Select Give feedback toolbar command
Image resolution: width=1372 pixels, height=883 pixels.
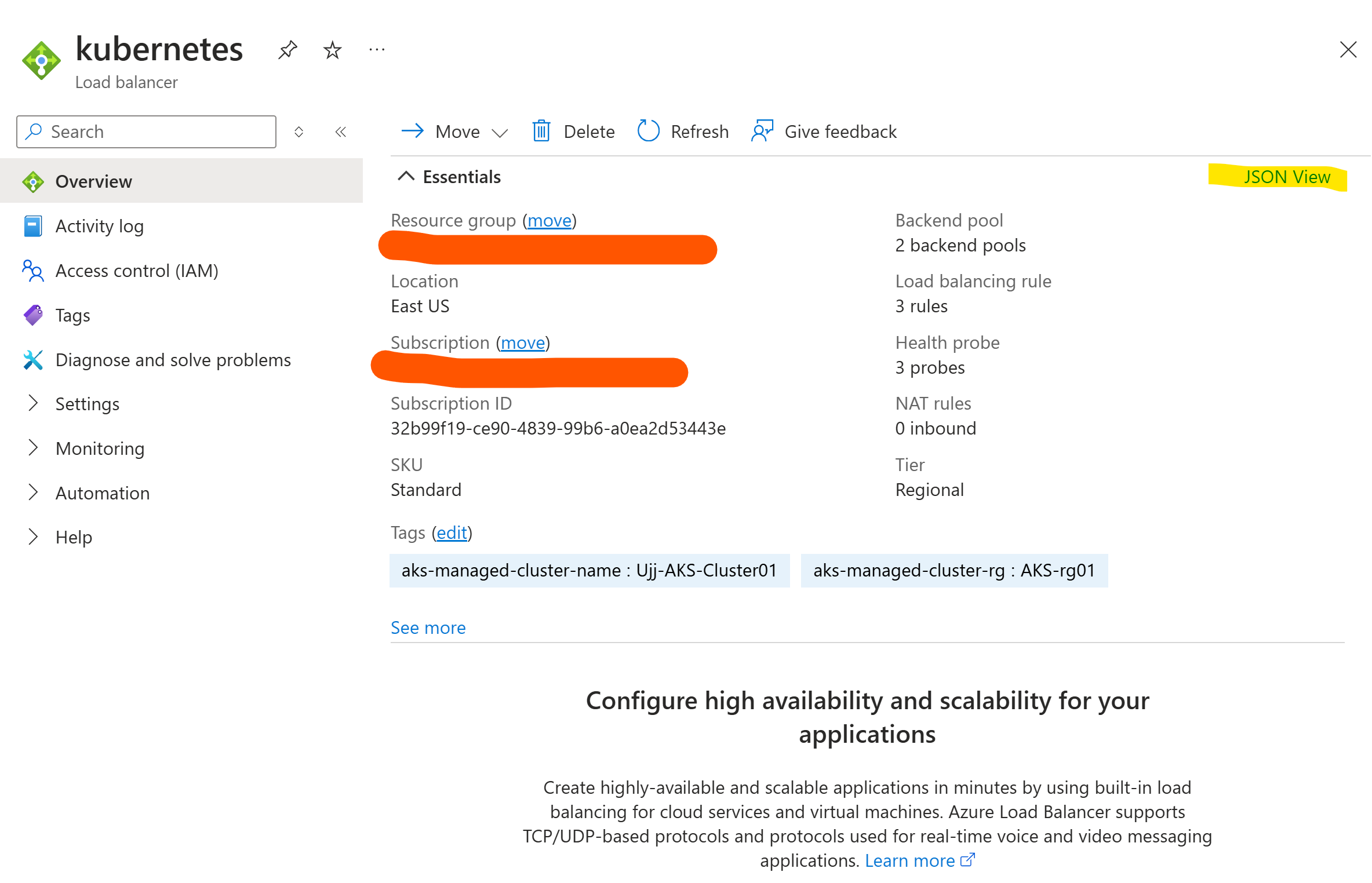(824, 132)
